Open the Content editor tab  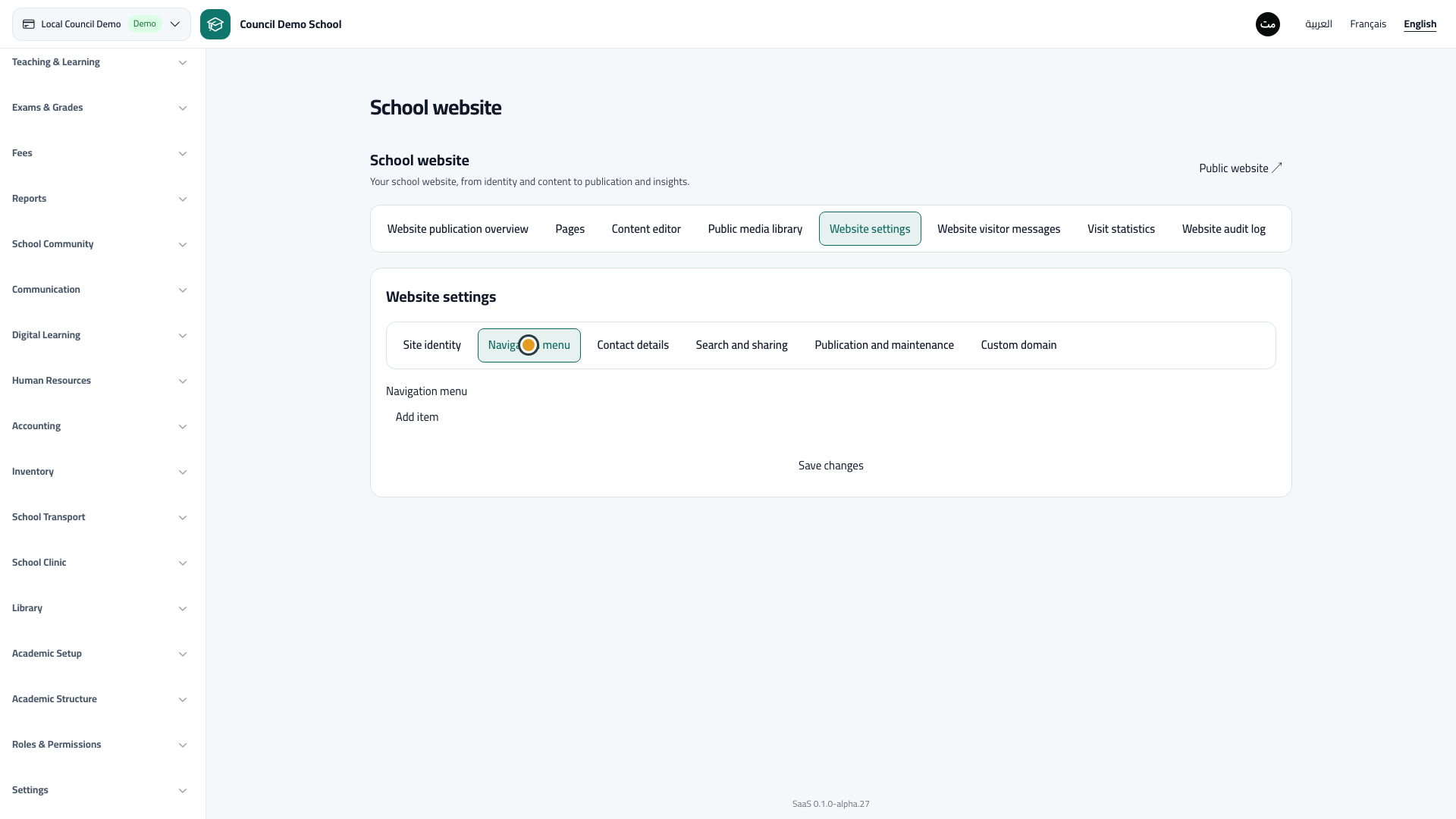[646, 229]
